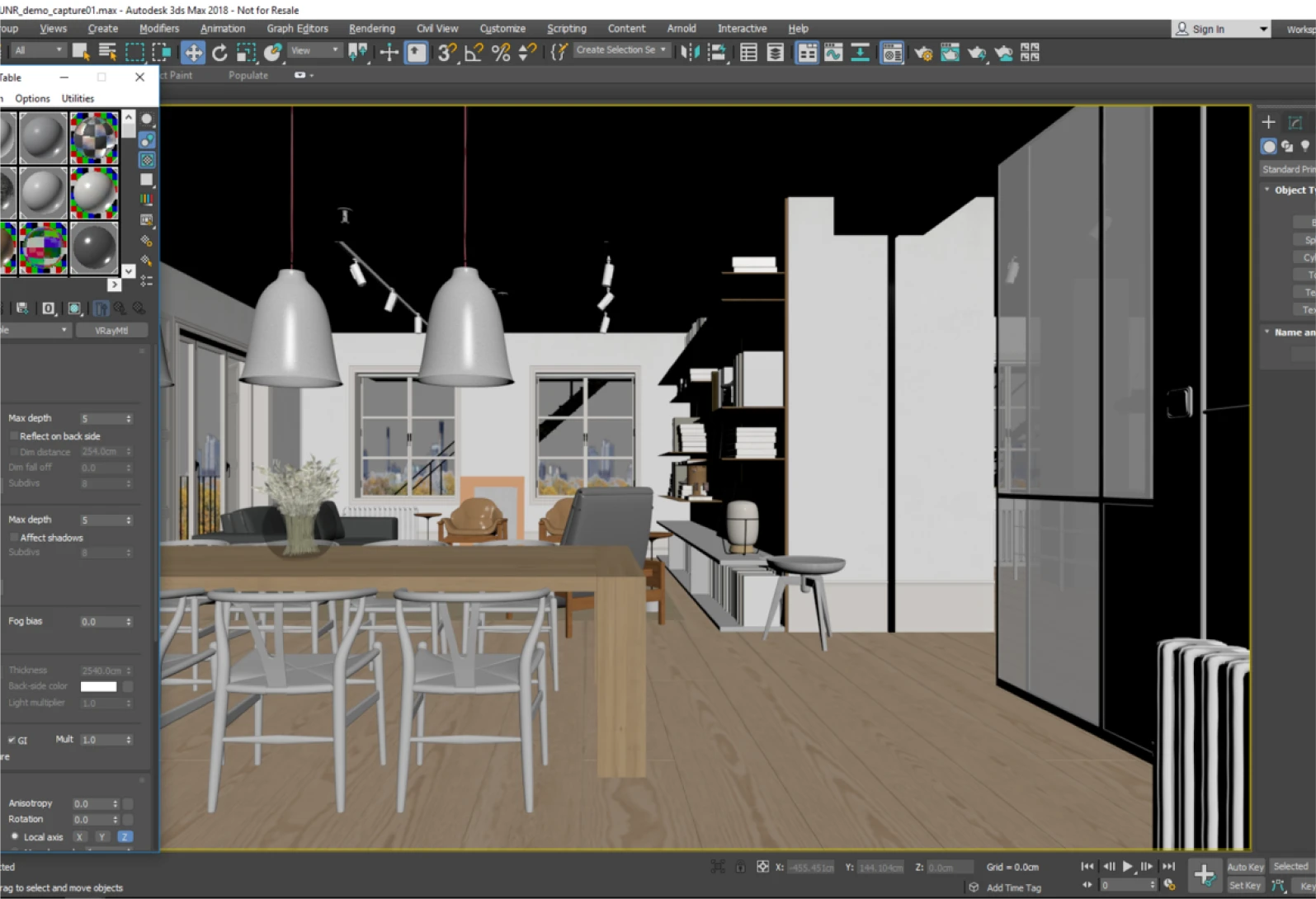This screenshot has width=1316, height=899.
Task: Toggle the X local axis button
Action: click(x=79, y=836)
